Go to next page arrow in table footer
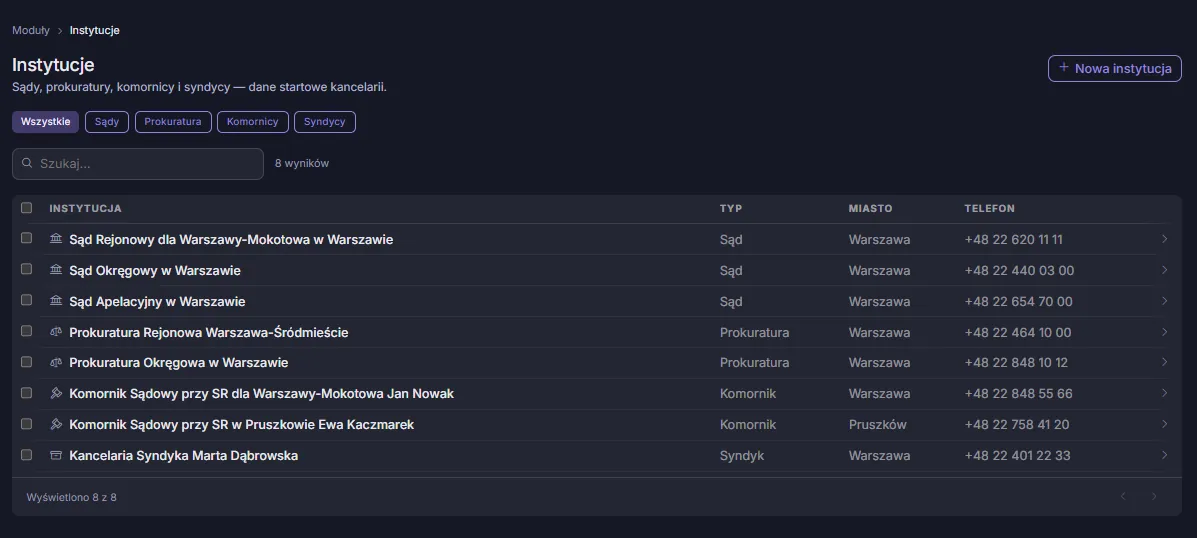Image resolution: width=1197 pixels, height=538 pixels. tap(1154, 497)
